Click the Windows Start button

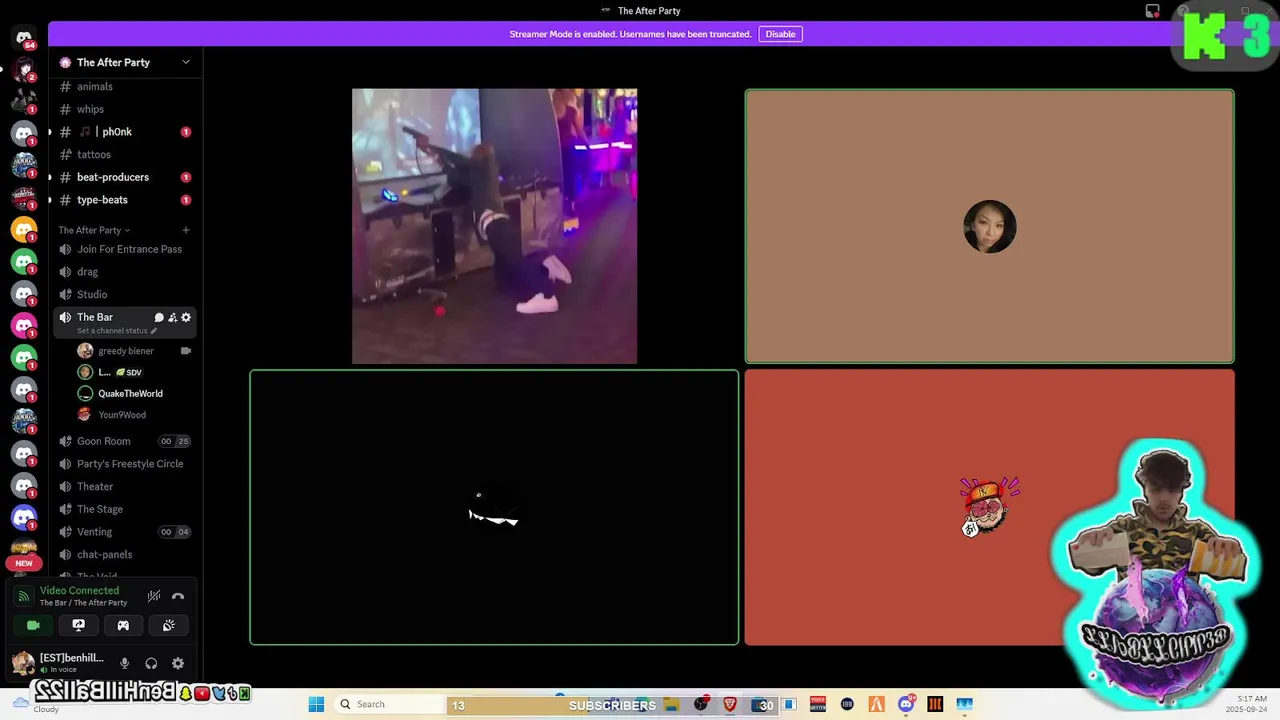316,704
